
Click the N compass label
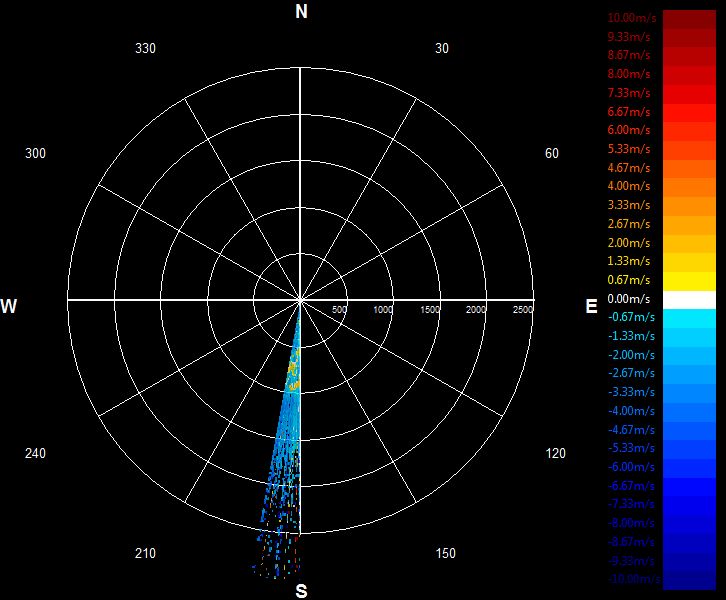coord(301,12)
